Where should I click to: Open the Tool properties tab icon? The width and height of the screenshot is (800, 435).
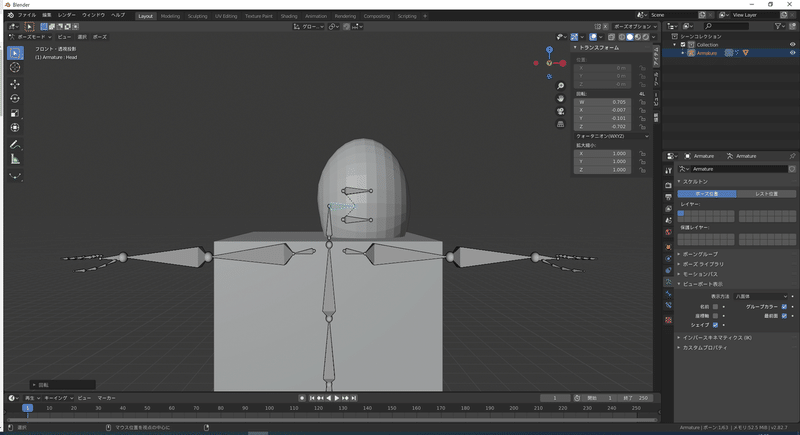pos(668,171)
